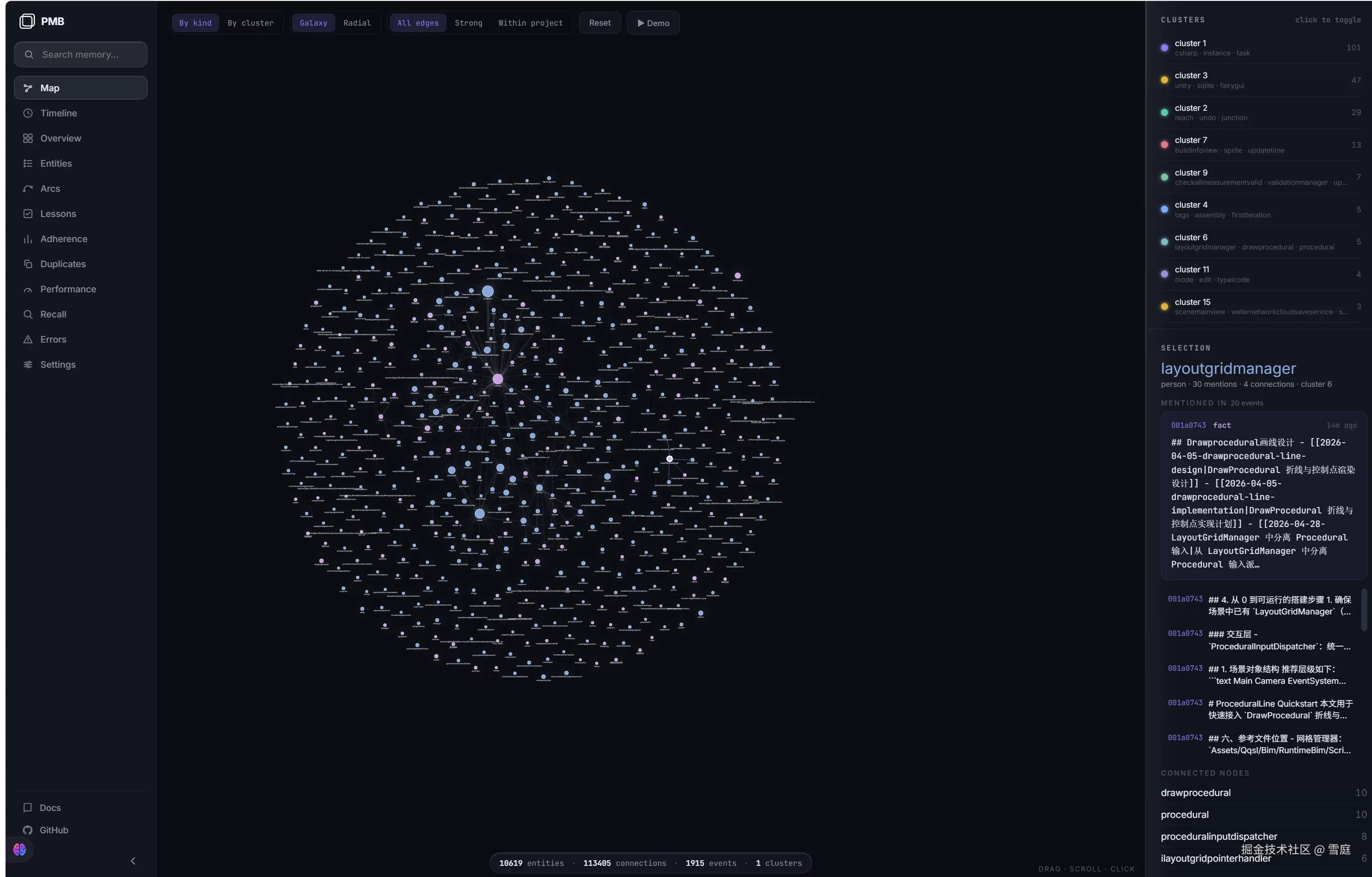Click the Timeline clock icon
This screenshot has height=877, width=1372.
pos(27,113)
